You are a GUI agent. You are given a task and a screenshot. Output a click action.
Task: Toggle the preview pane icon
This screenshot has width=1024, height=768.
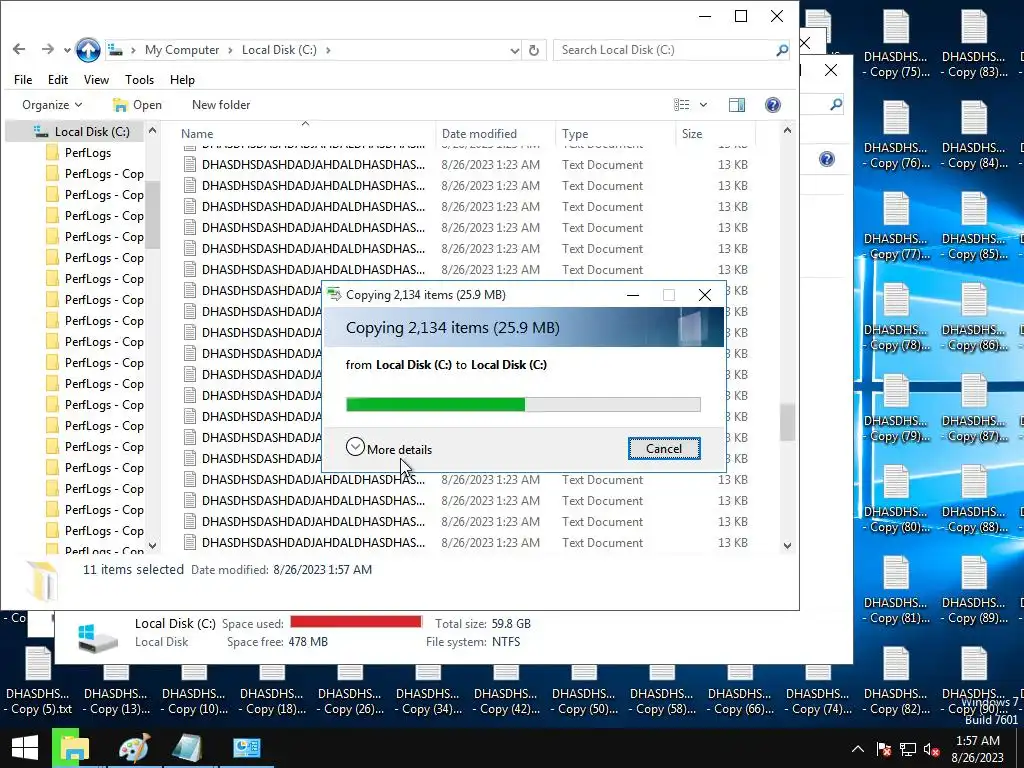[x=737, y=104]
